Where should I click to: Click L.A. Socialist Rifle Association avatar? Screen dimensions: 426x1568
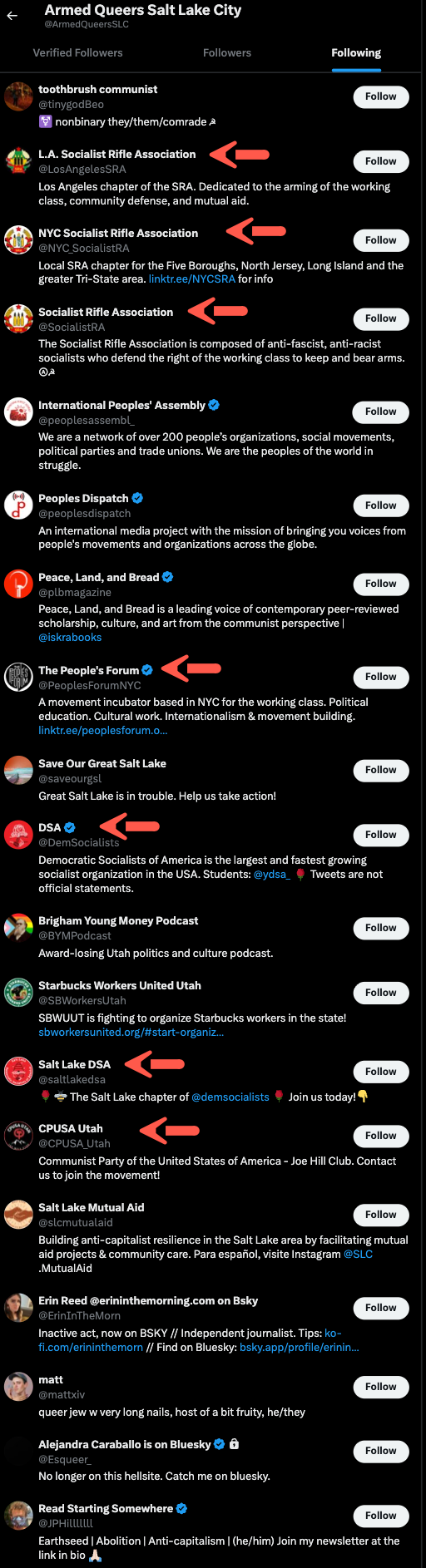[x=18, y=161]
